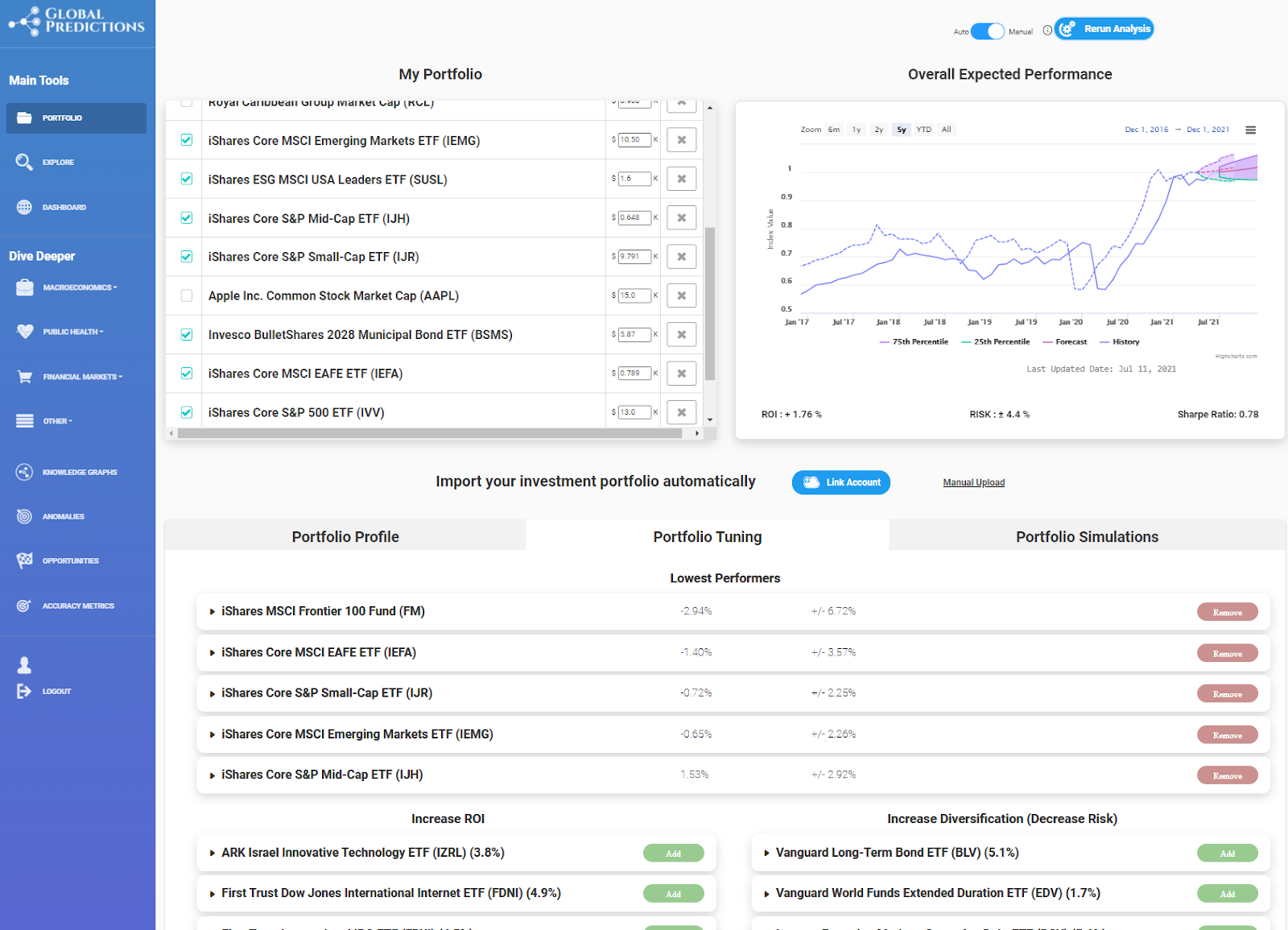Click info icon next to Manual
Screen dimensions: 1288x930
point(1047,31)
